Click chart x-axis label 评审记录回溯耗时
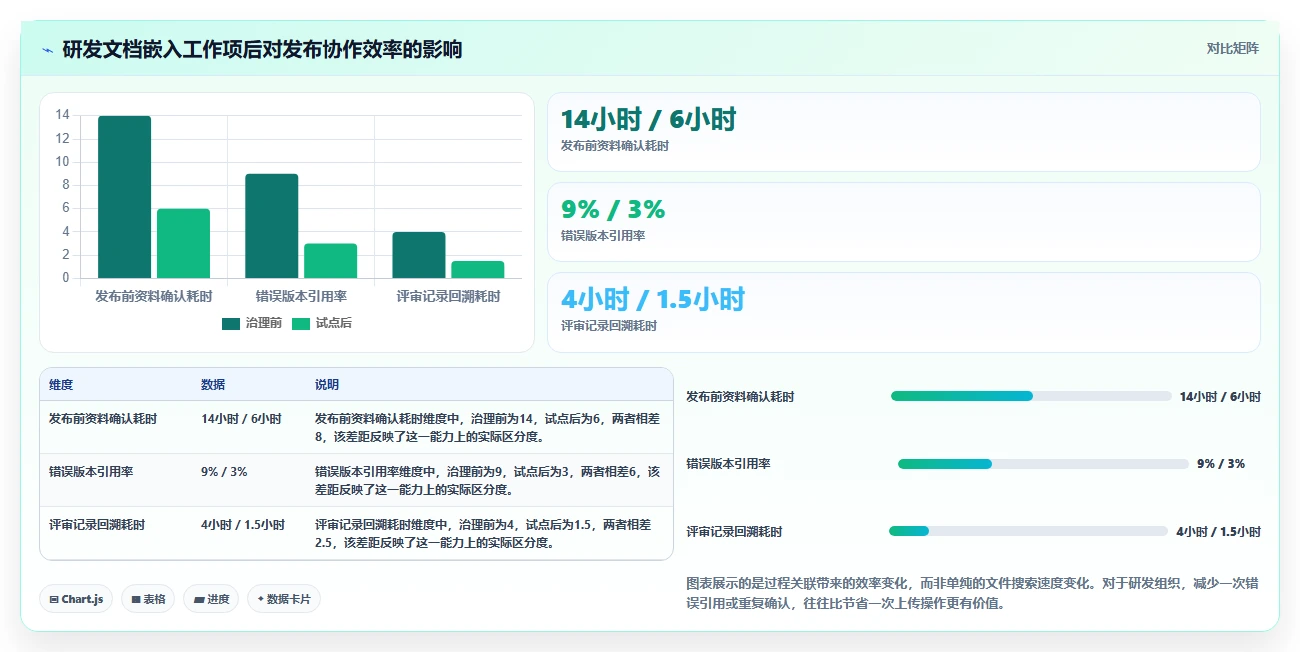 pos(448,297)
